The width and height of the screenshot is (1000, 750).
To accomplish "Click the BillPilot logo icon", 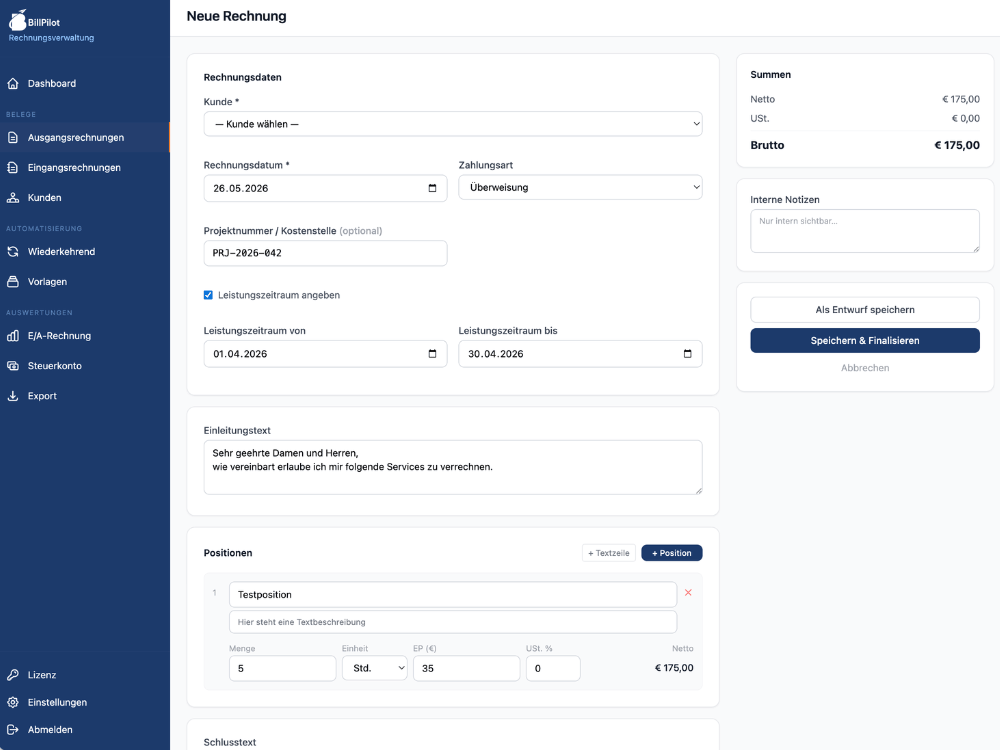I will pos(17,20).
